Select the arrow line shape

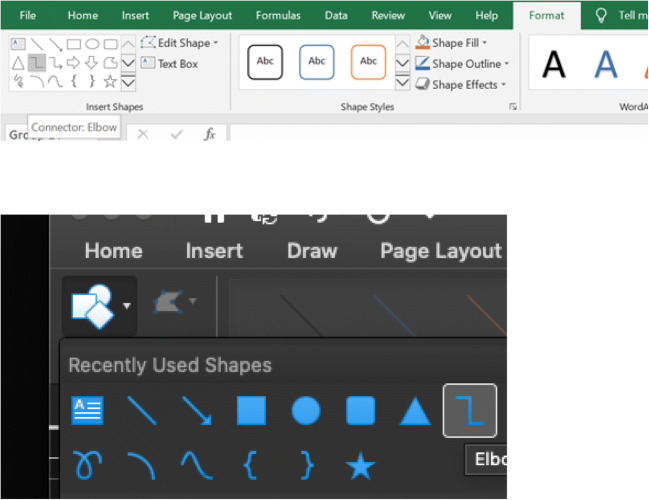(196, 411)
